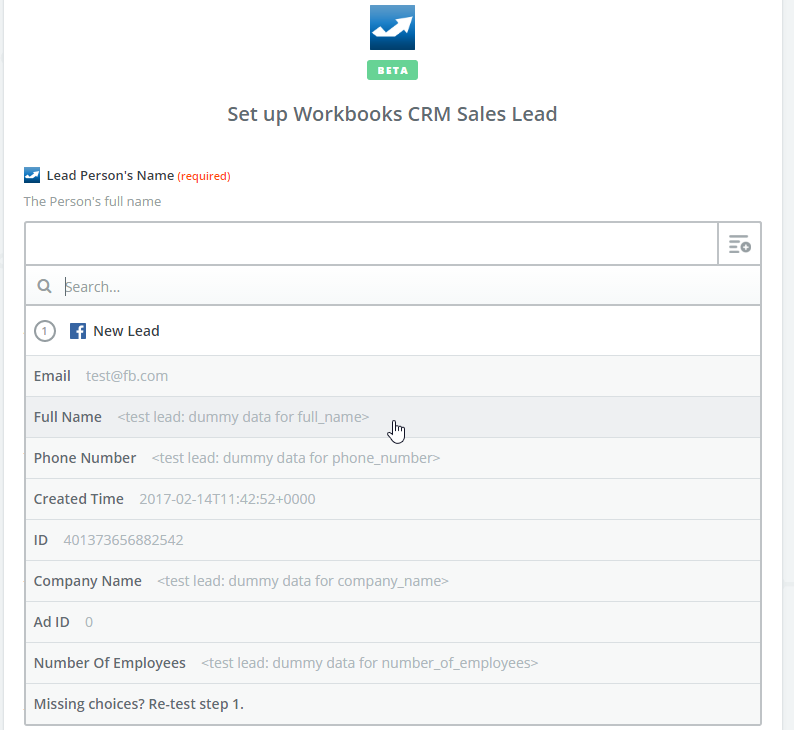Screen dimensions: 794x730
Task: Click the step 1 circle badge
Action: tap(45, 331)
